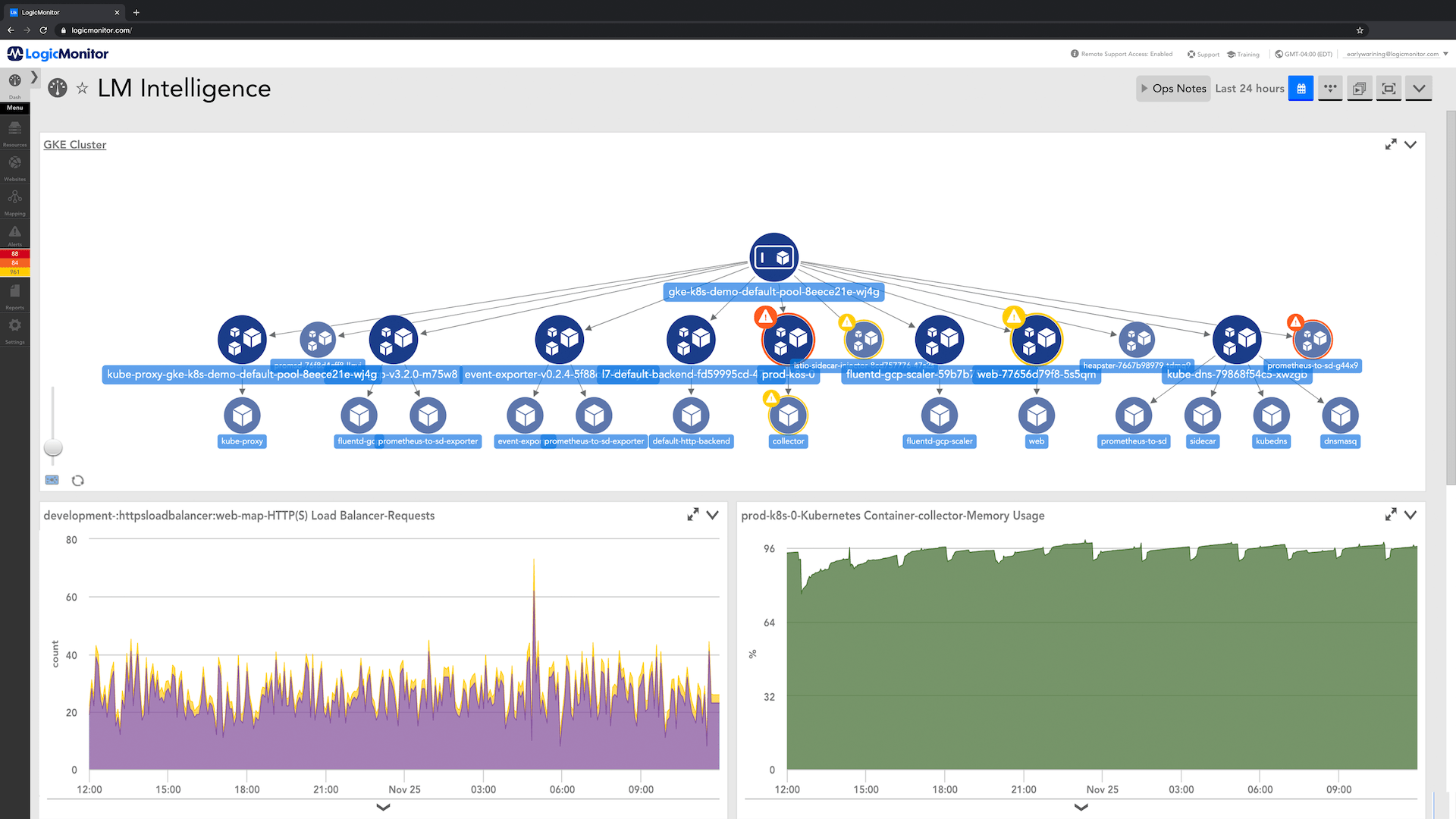Toggle fullscreen on the GKE Cluster widget

tap(1392, 143)
